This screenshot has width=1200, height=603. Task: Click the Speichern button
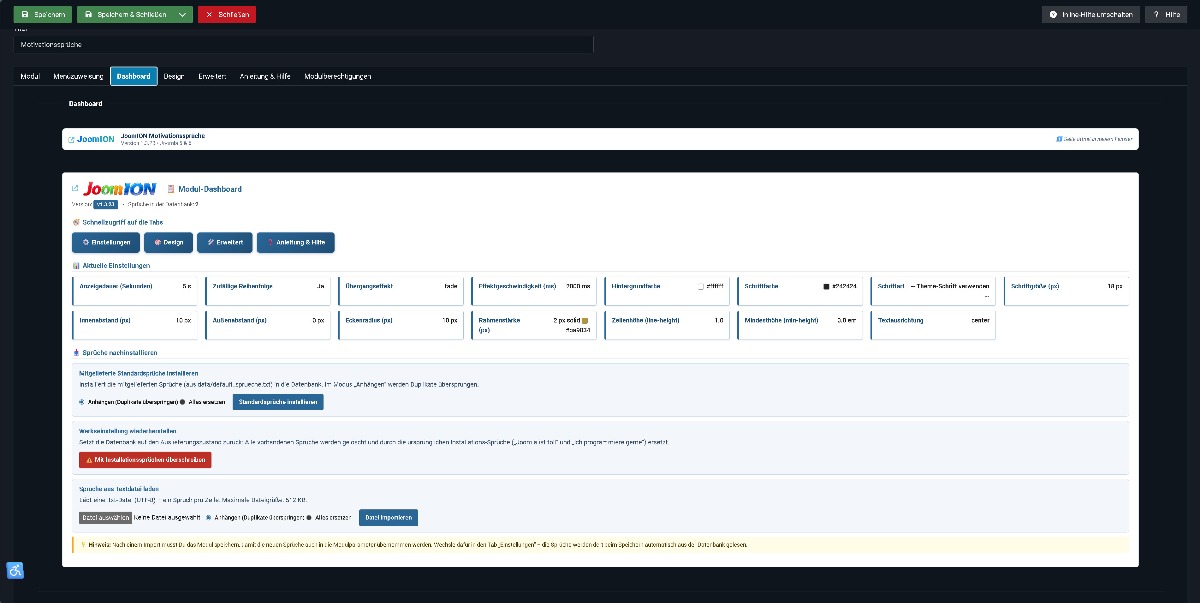coord(43,15)
